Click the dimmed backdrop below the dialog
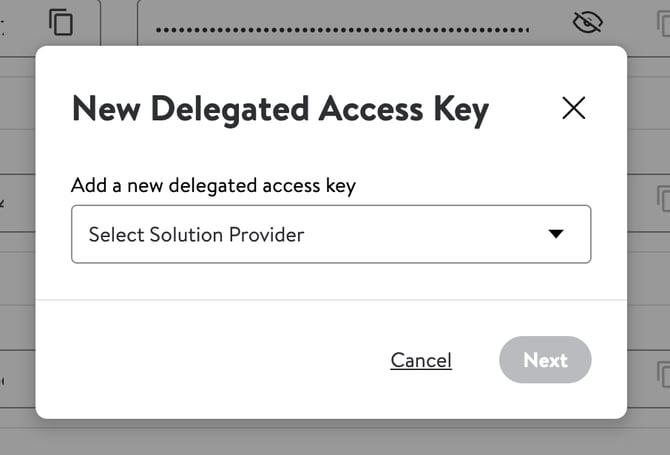 click(330, 438)
